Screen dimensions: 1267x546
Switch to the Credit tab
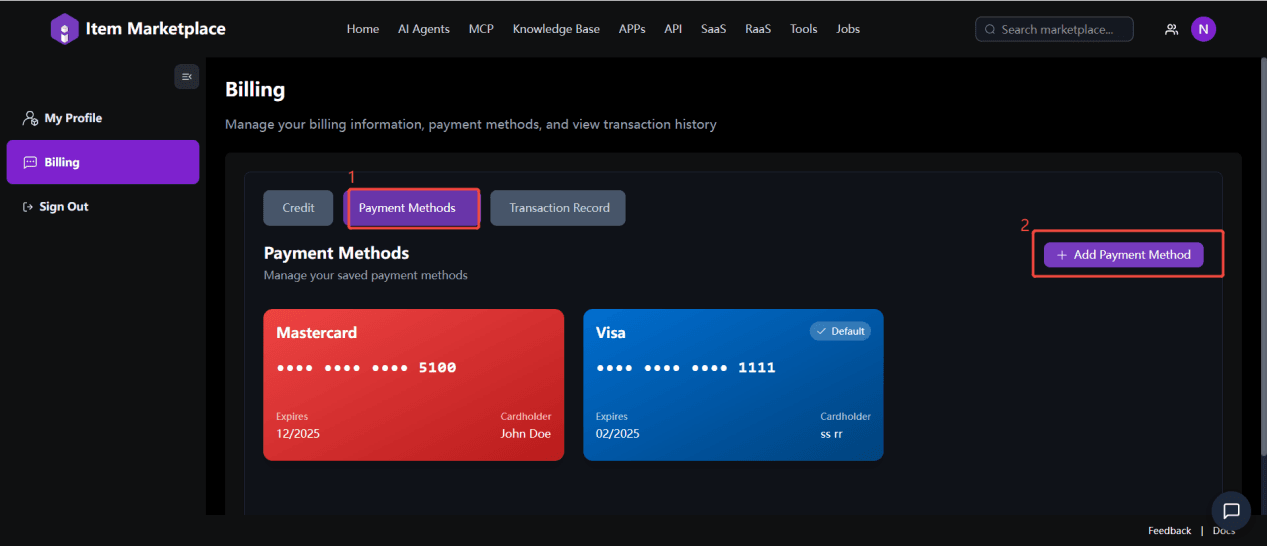tap(298, 208)
